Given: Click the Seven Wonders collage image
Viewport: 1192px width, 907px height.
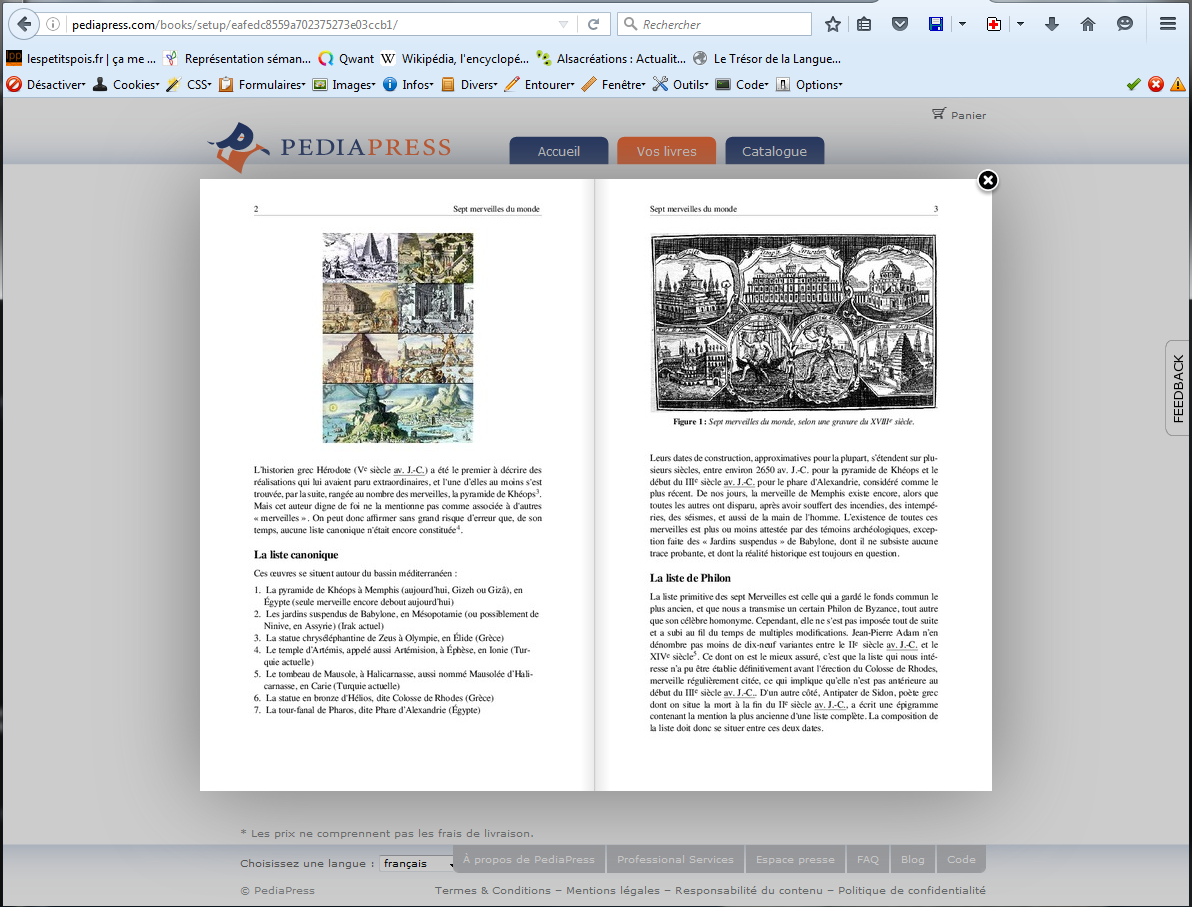Looking at the screenshot, I should tap(397, 337).
